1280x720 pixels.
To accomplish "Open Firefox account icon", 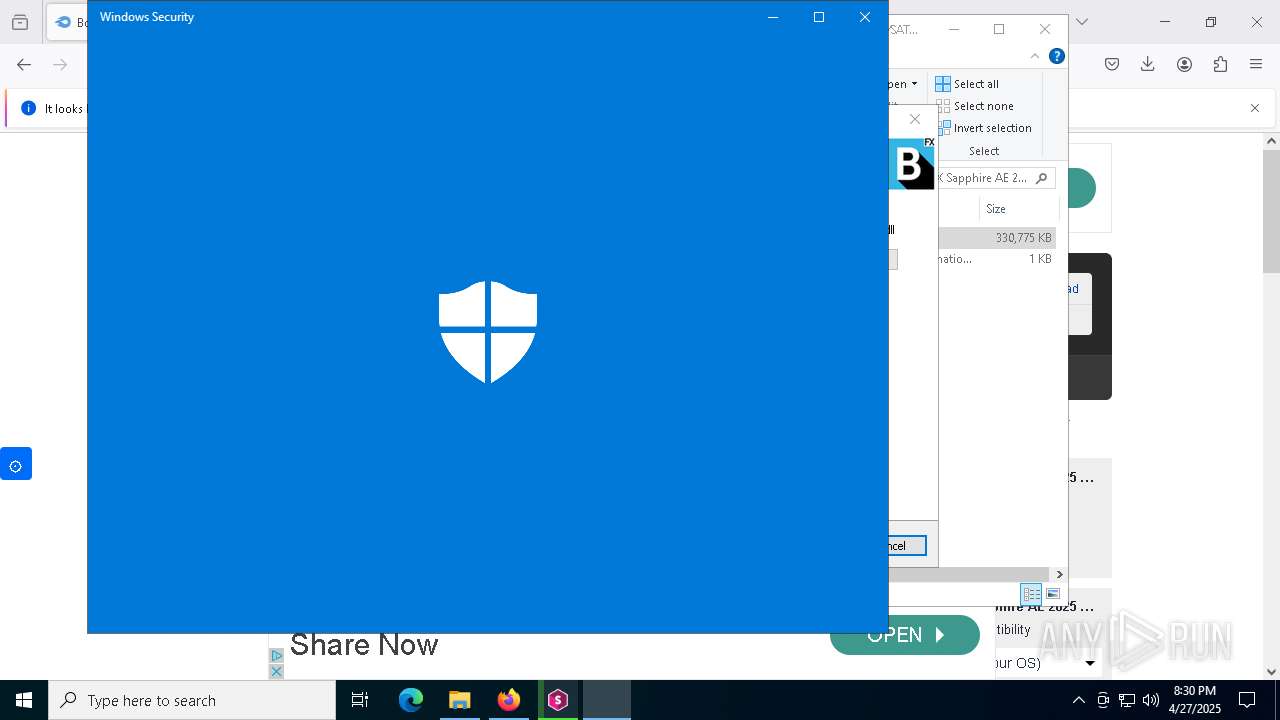I will click(x=1184, y=64).
